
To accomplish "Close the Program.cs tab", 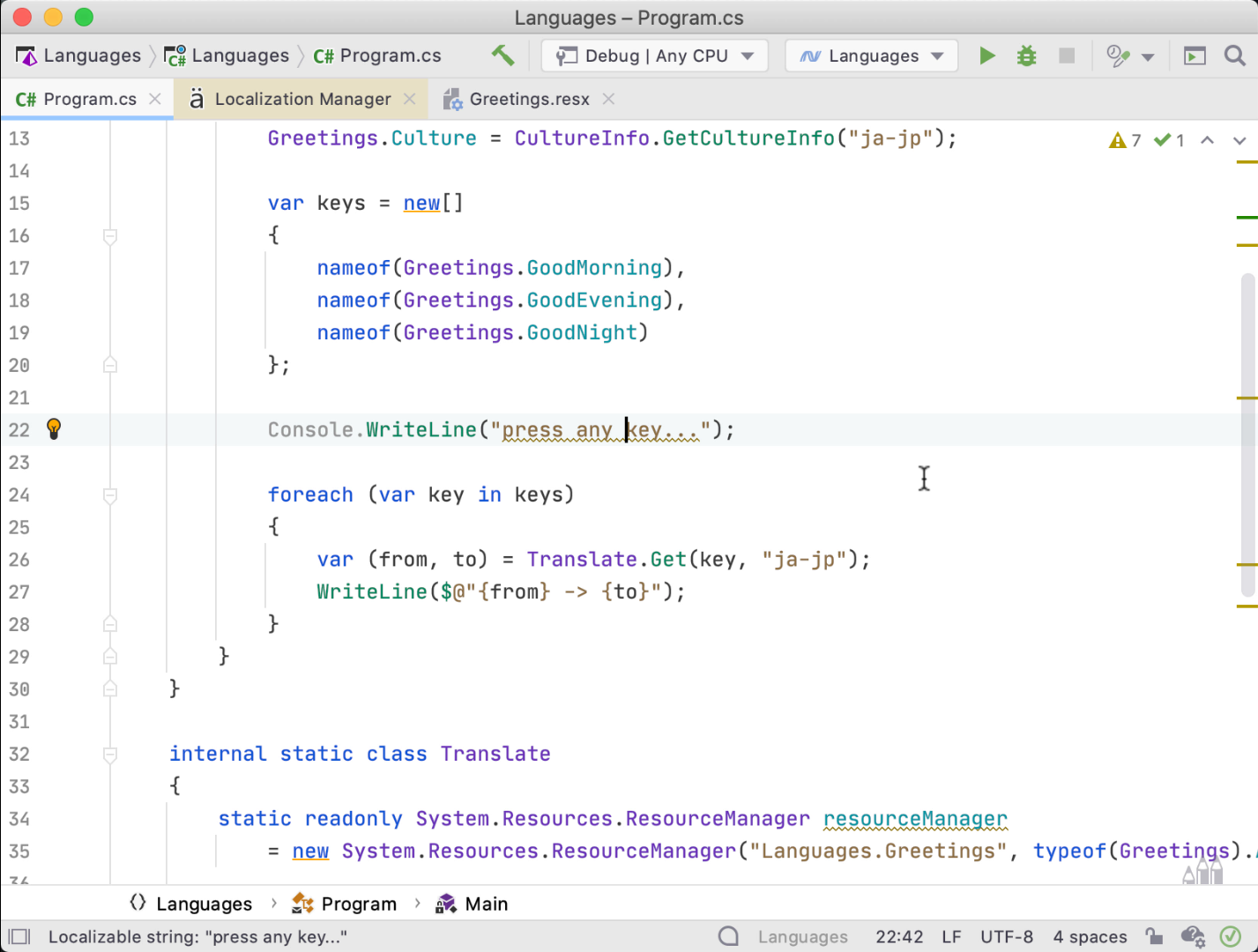I will coord(155,99).
